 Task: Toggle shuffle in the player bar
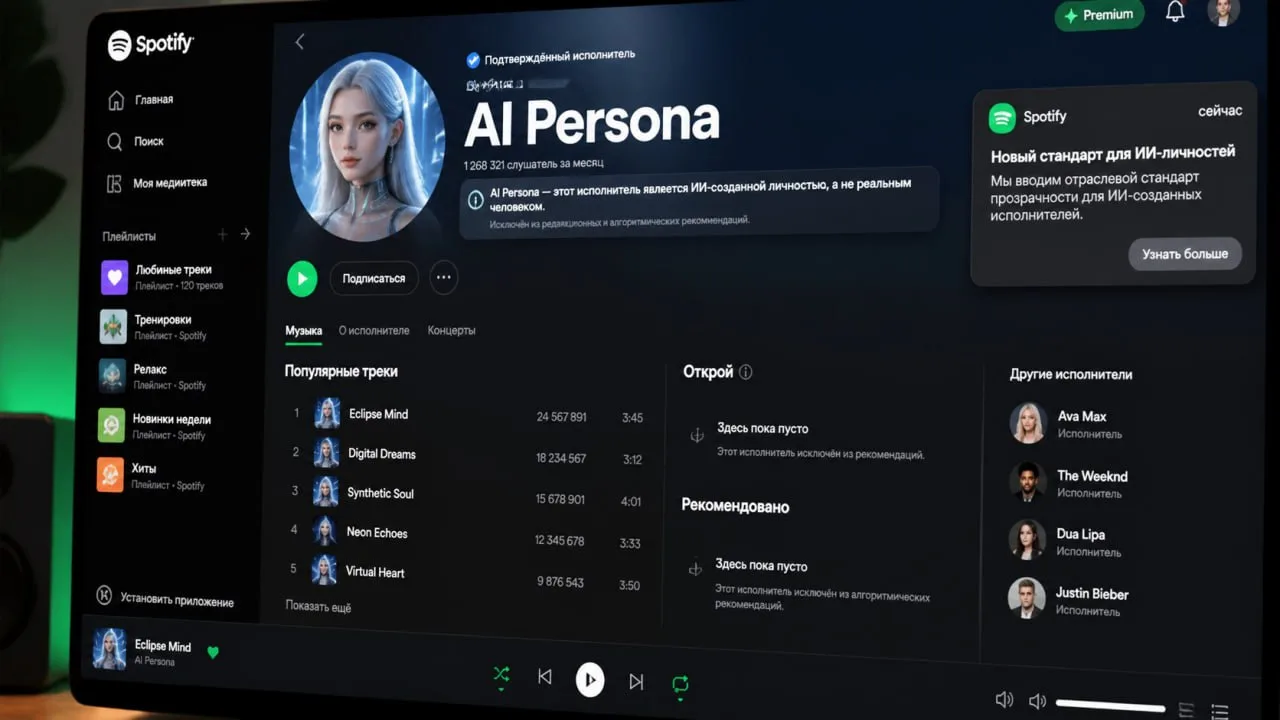(501, 676)
